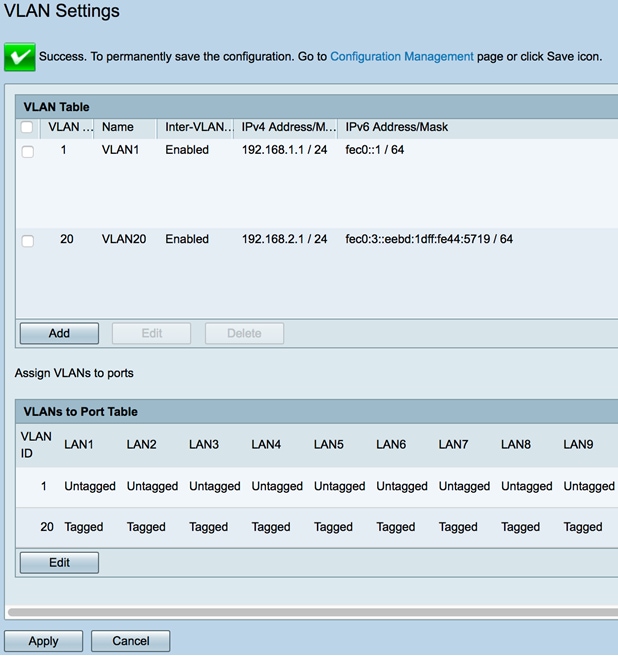Click Edit under VLANs to Port Table

pyautogui.click(x=59, y=563)
